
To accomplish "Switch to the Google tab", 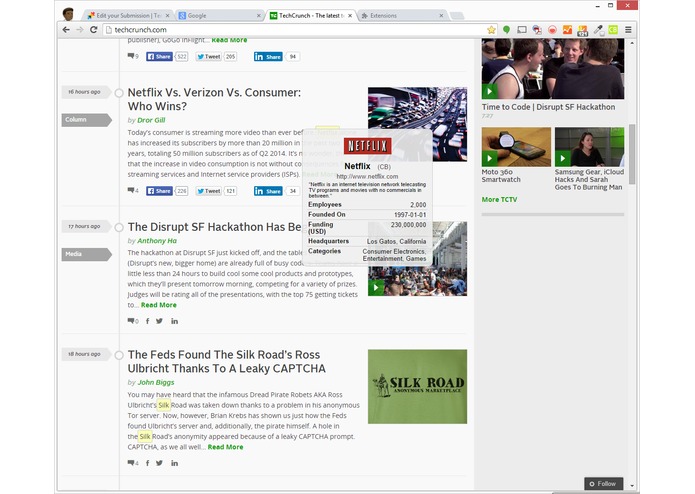I will click(219, 16).
